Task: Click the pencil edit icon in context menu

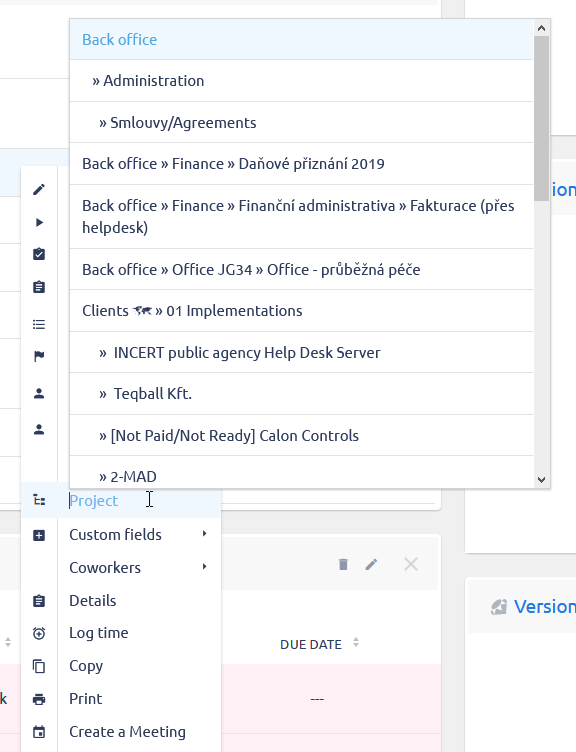Action: click(39, 189)
